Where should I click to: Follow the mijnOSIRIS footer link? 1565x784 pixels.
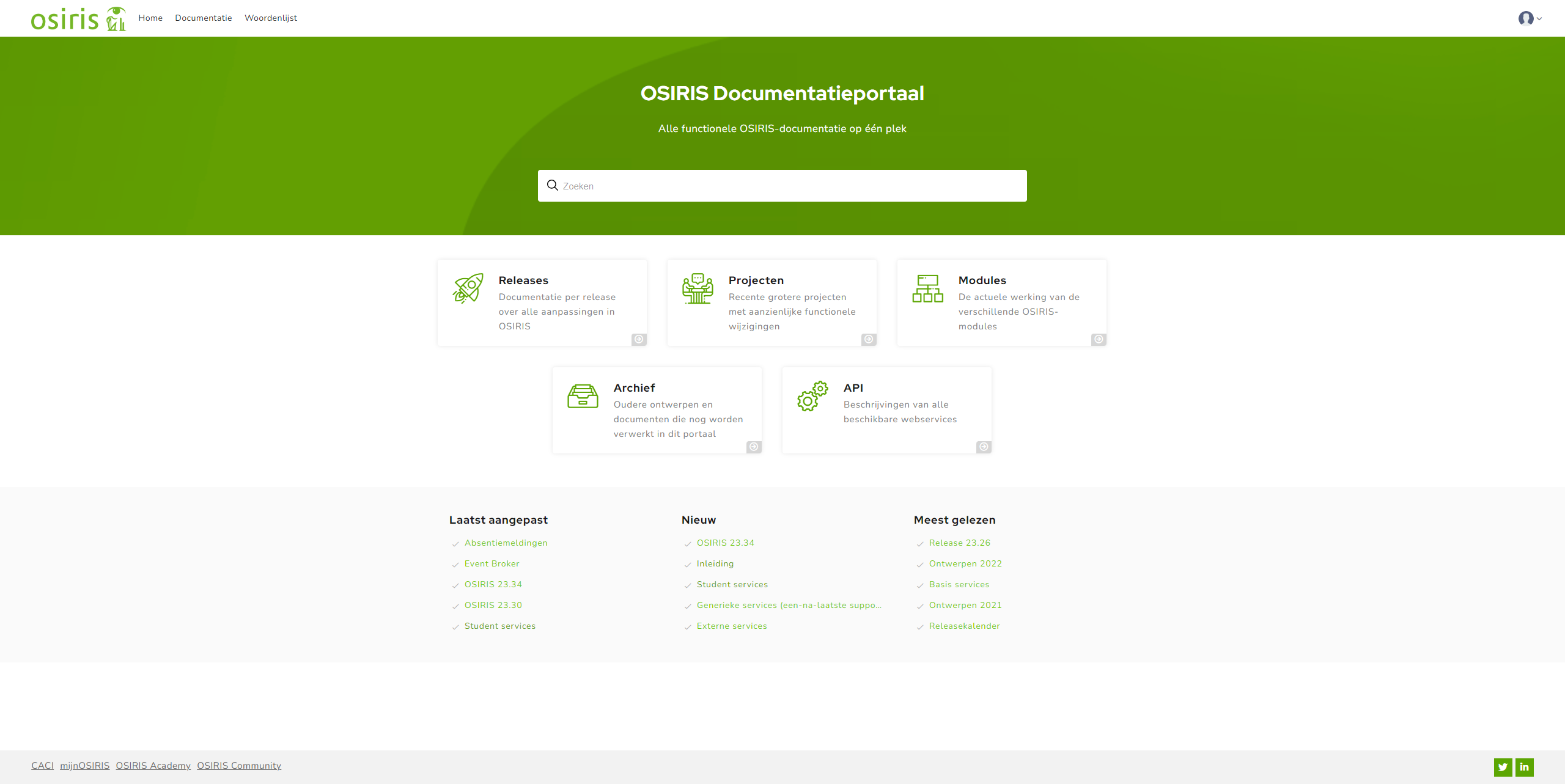point(85,766)
